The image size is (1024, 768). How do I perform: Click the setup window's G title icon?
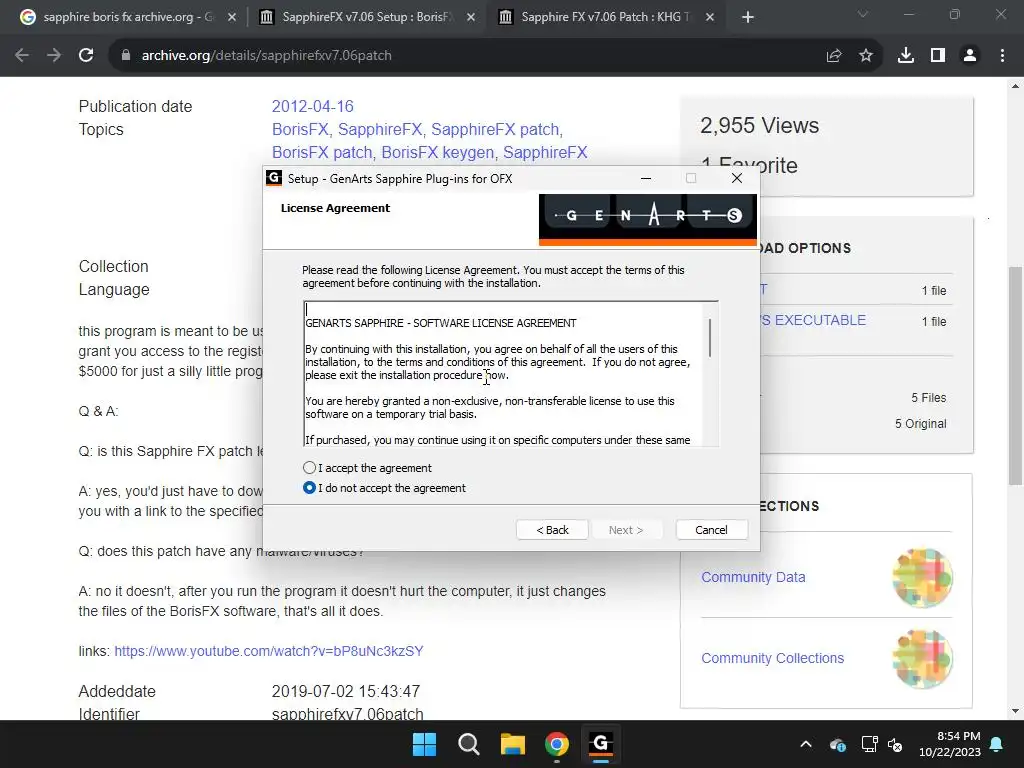[274, 178]
